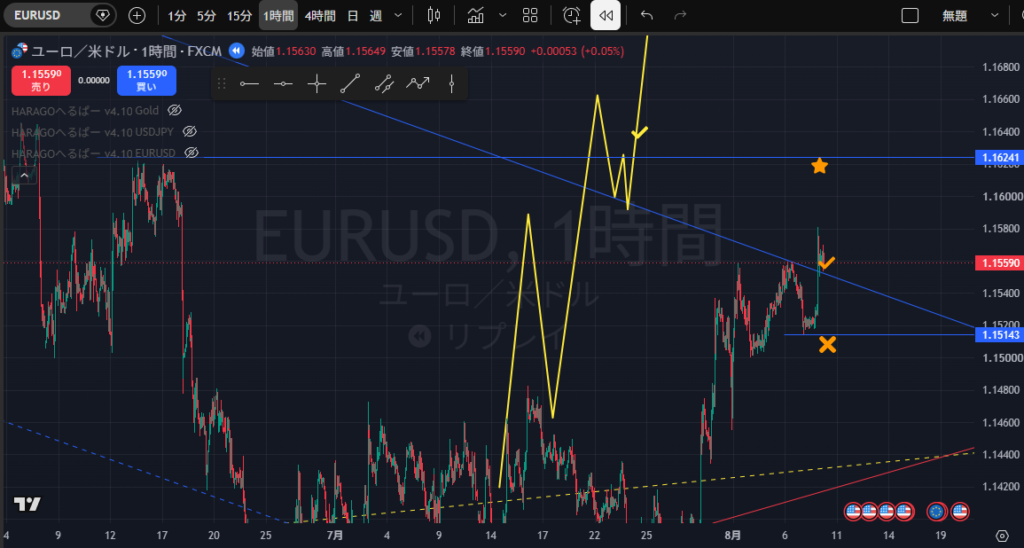This screenshot has height=548, width=1024.
Task: Unhide the HARAGO v4.10 EURUSD indicator
Action: tap(191, 153)
